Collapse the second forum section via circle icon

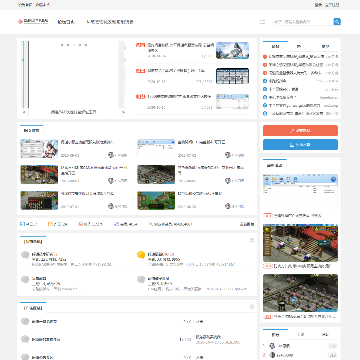[x=252, y=307]
